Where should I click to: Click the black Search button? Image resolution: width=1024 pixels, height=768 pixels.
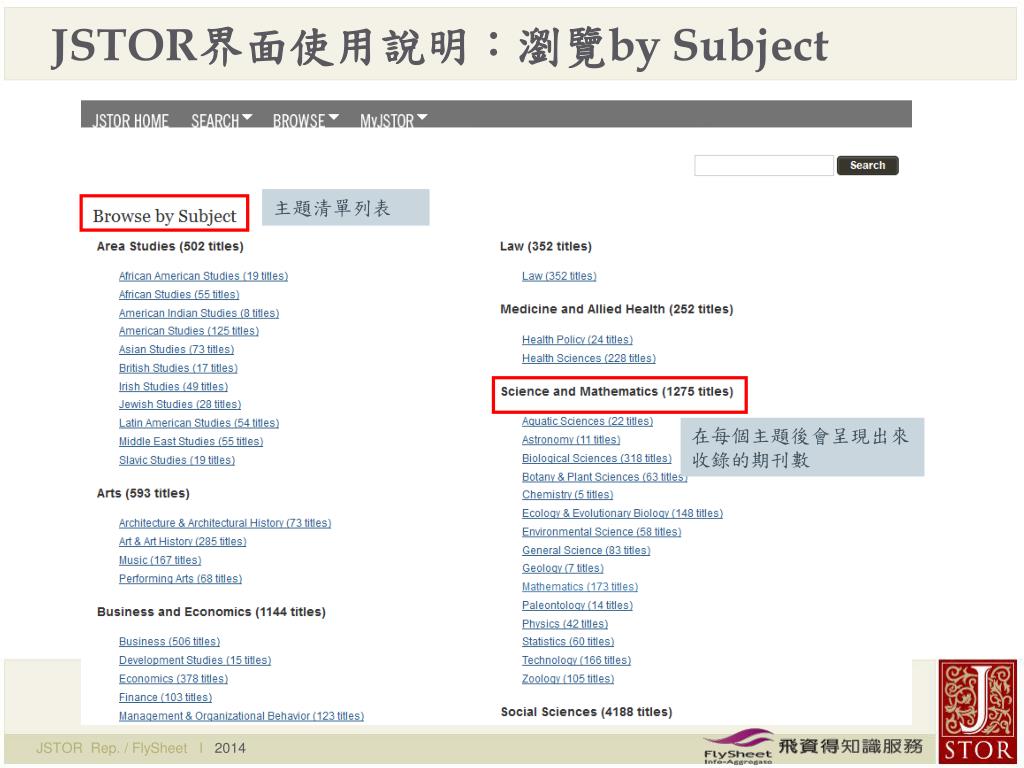tap(867, 165)
